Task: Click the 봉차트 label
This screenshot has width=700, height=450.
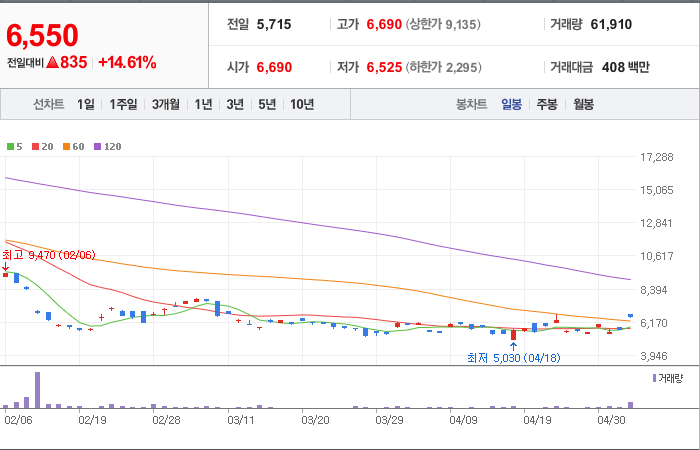Action: coord(471,104)
